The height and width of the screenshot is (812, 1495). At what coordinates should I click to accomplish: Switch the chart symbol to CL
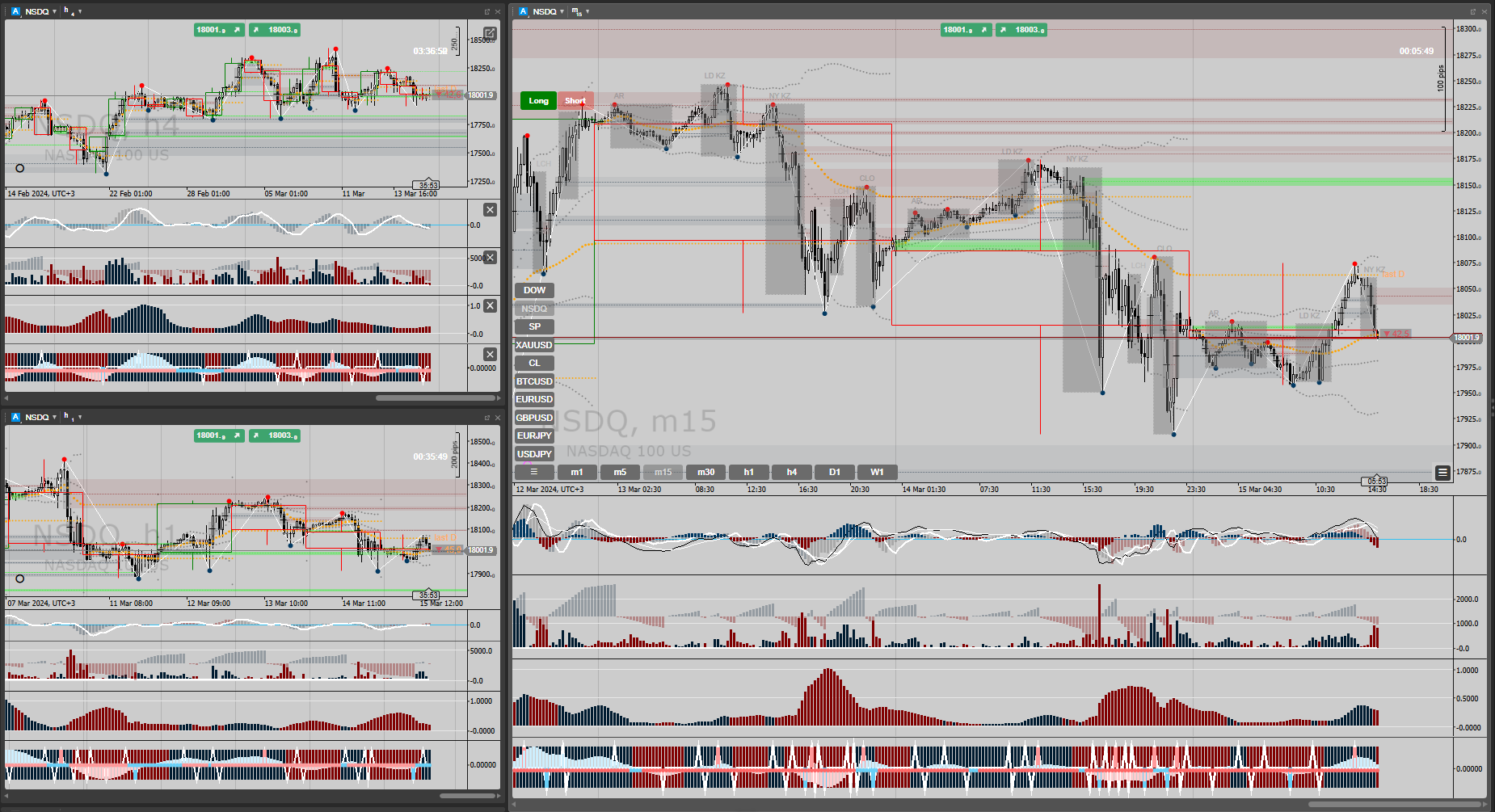click(x=534, y=363)
